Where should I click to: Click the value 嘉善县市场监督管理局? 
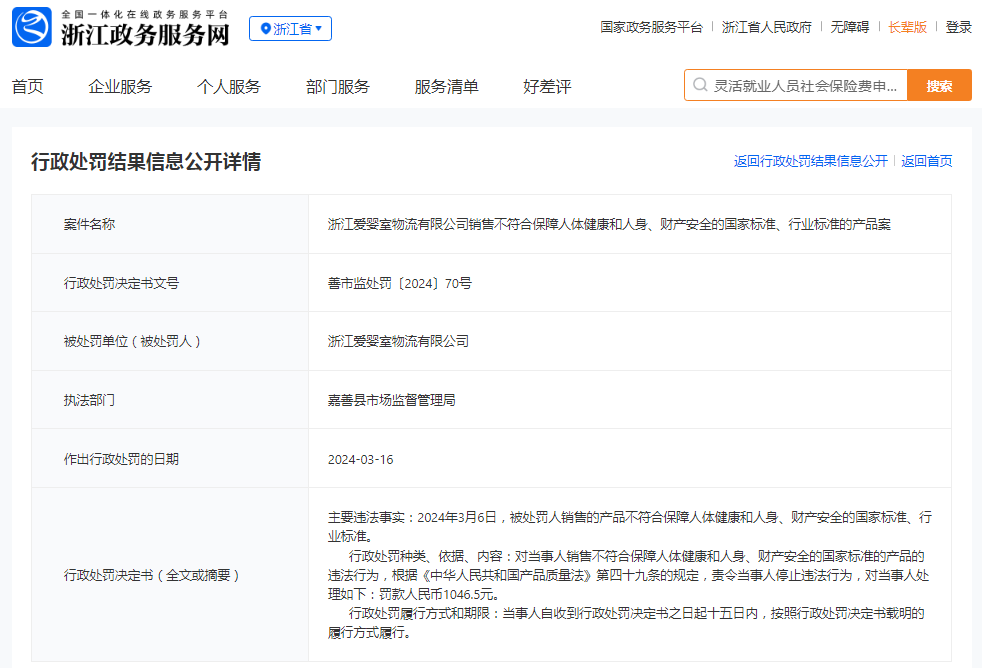[391, 400]
